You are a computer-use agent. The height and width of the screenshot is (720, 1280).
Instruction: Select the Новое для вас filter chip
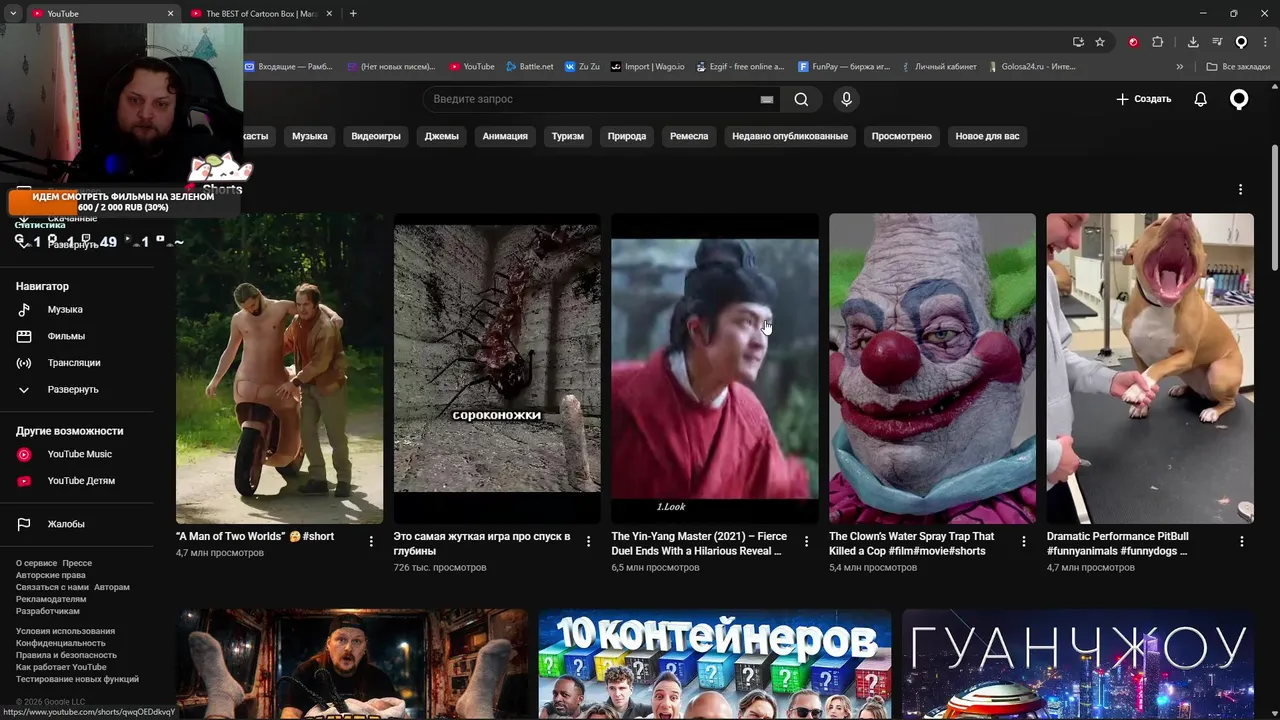pos(988,136)
